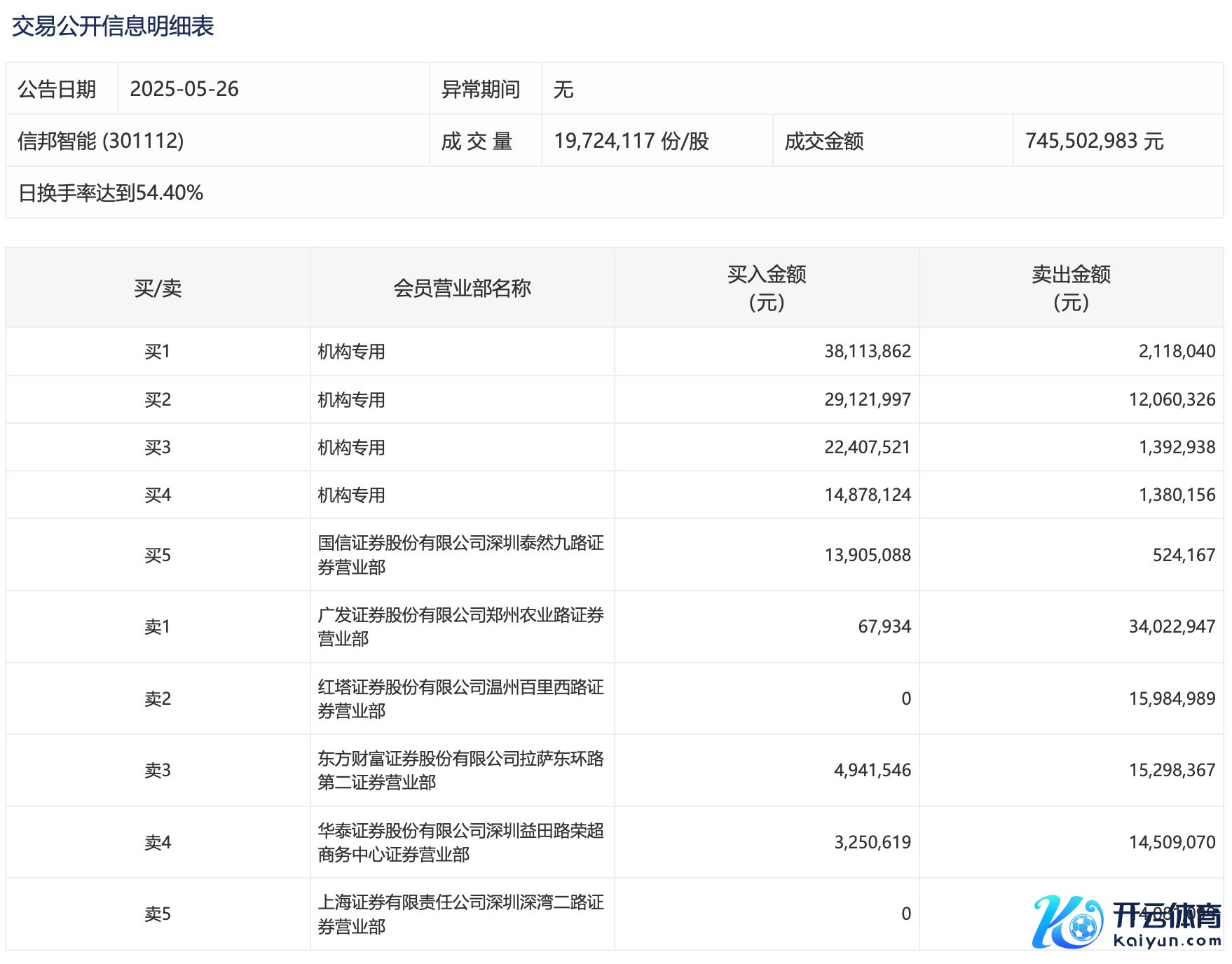Select the 34,022,947 sell amount cell
Image resolution: width=1232 pixels, height=964 pixels.
click(1172, 627)
